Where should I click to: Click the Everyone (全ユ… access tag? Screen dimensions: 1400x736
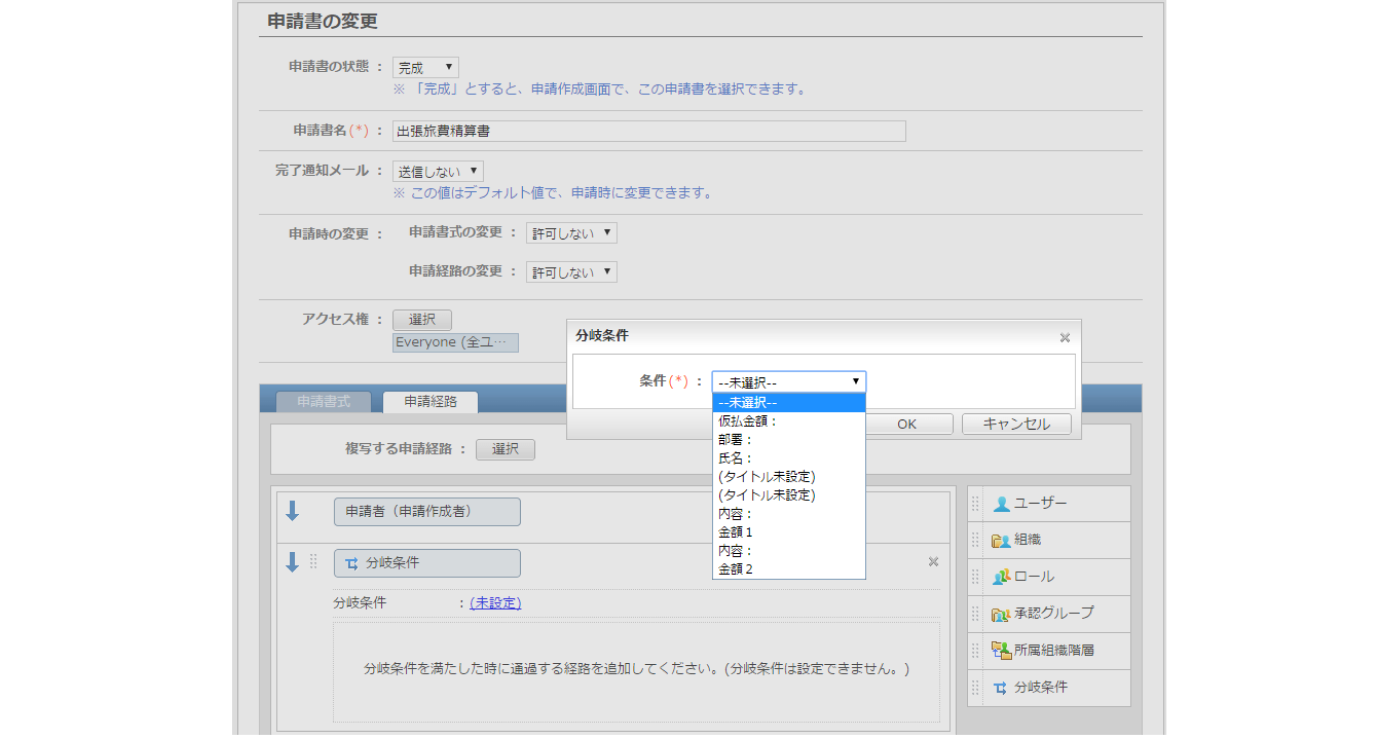(455, 343)
